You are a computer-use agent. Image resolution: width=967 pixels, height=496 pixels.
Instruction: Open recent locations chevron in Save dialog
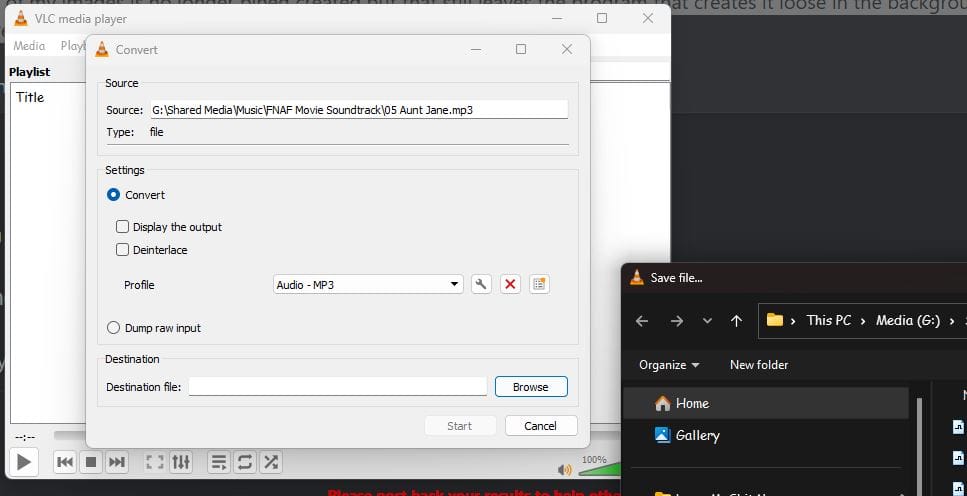[707, 321]
